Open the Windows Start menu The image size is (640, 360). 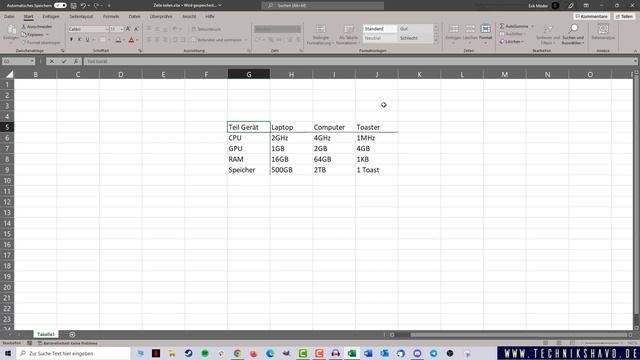[8, 353]
